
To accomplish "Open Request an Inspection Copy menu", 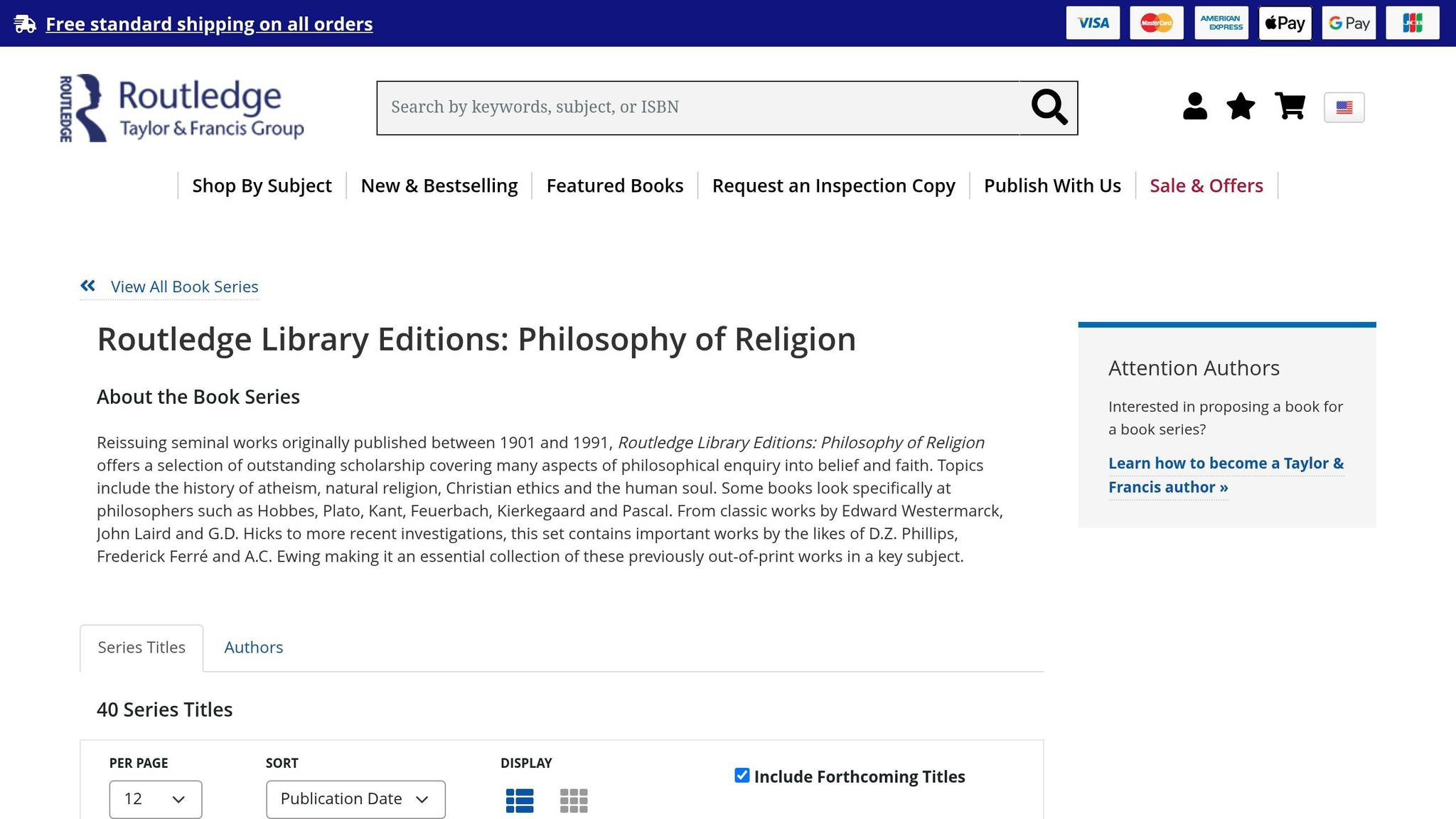I will pyautogui.click(x=834, y=186).
